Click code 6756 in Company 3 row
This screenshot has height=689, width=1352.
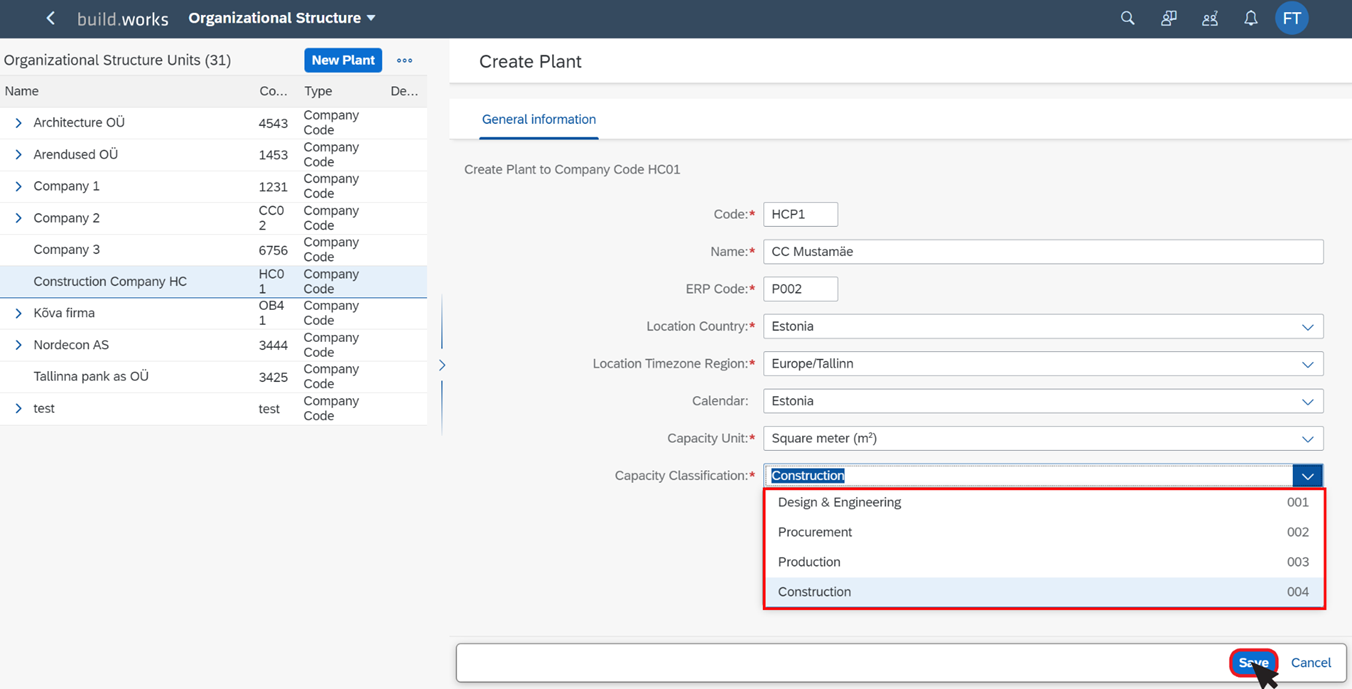click(x=273, y=250)
